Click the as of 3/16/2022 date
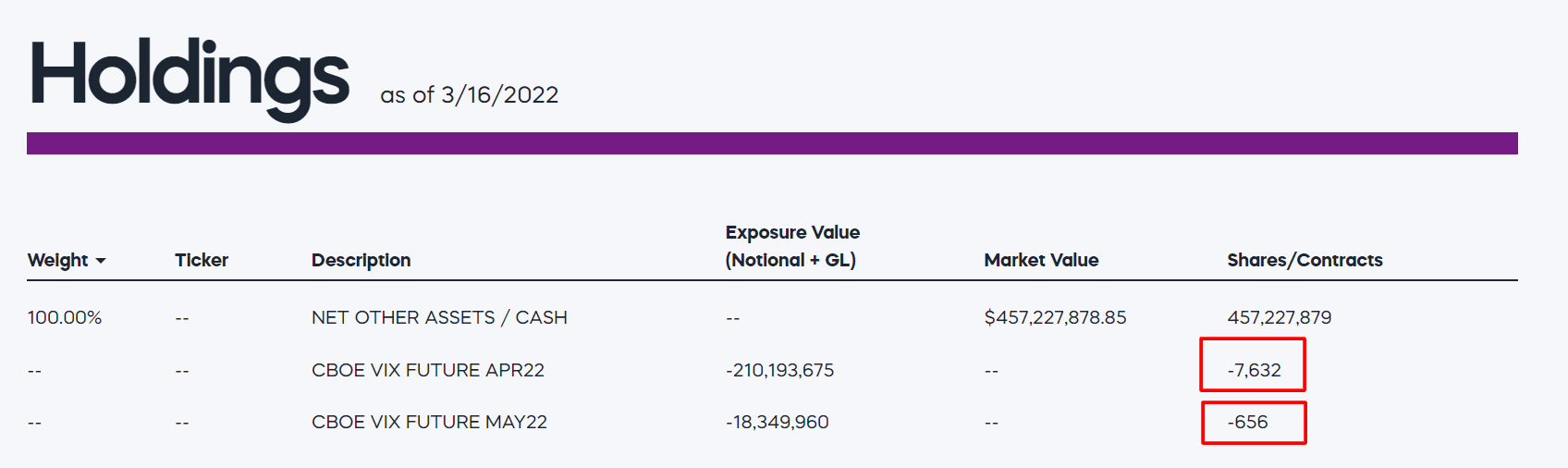This screenshot has height=468, width=1568. (470, 95)
